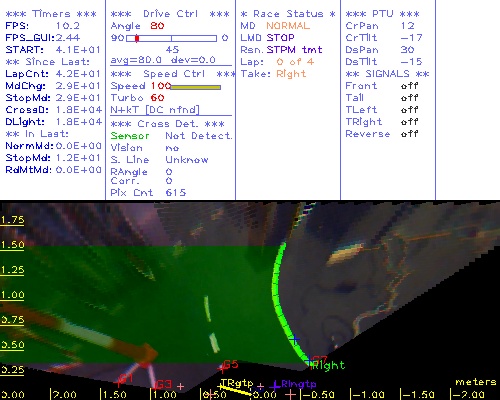500x400 pixels.
Task: Click the green Right label marker
Action: 328,366
